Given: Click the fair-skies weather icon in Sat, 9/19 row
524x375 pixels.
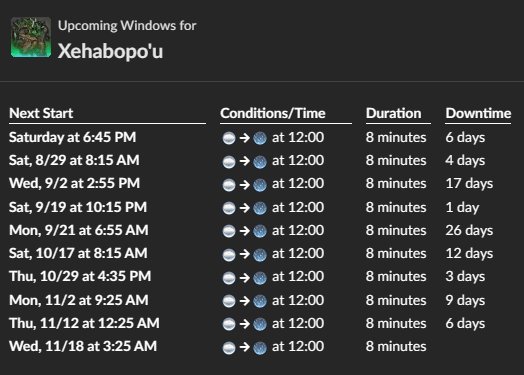Looking at the screenshot, I should [x=229, y=208].
